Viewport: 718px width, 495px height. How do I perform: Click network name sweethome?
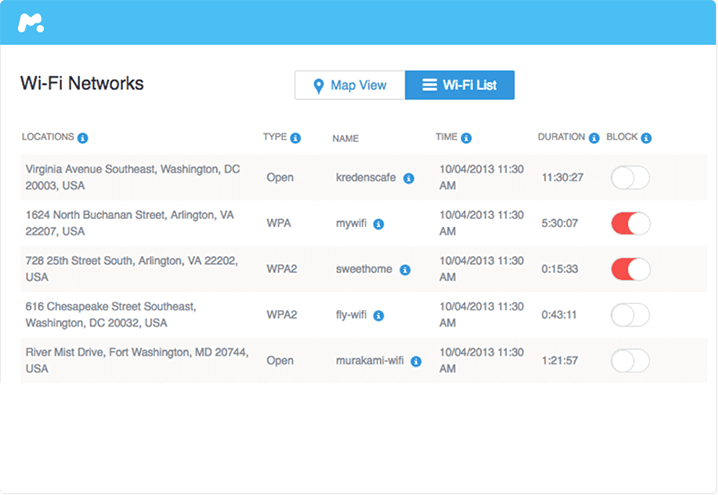pyautogui.click(x=364, y=269)
